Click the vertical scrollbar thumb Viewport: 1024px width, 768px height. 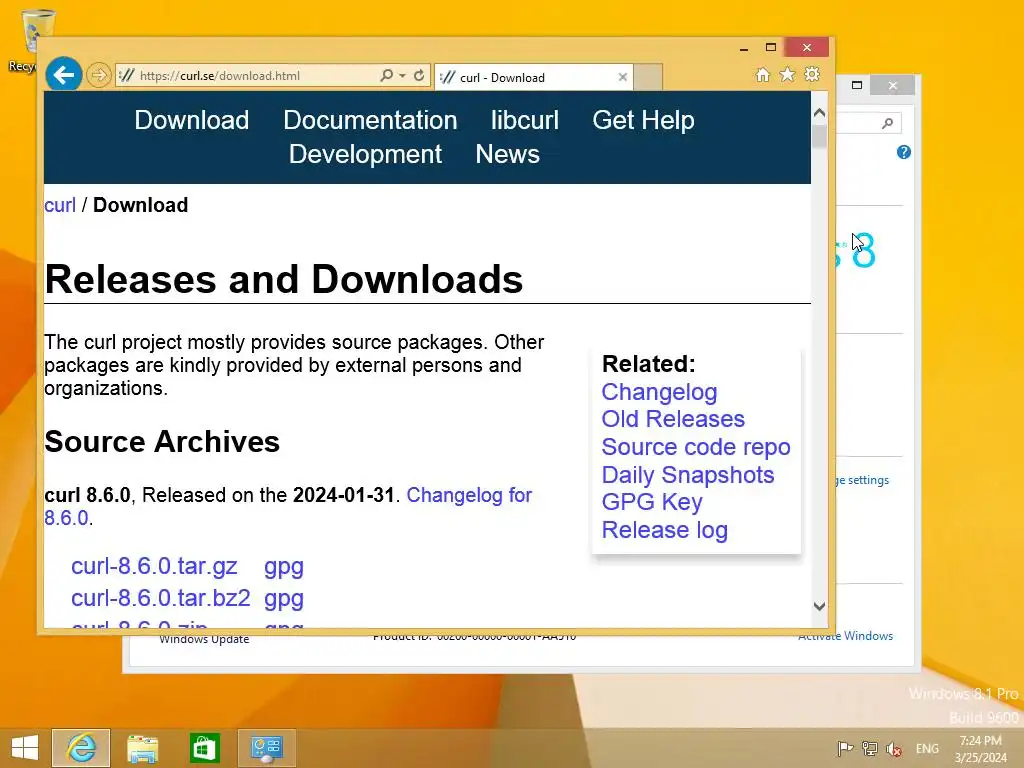click(x=820, y=136)
